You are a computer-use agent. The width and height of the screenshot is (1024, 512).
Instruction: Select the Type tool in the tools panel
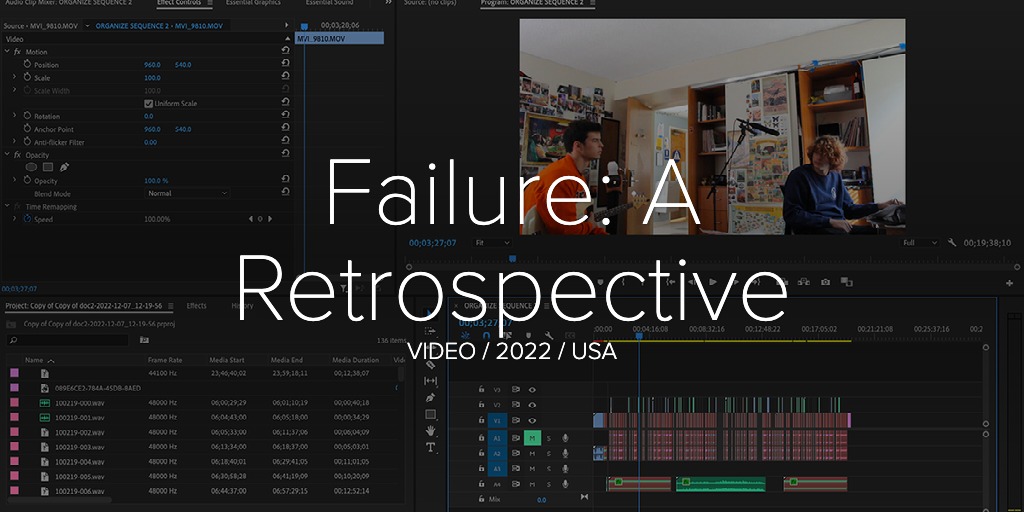pyautogui.click(x=431, y=447)
